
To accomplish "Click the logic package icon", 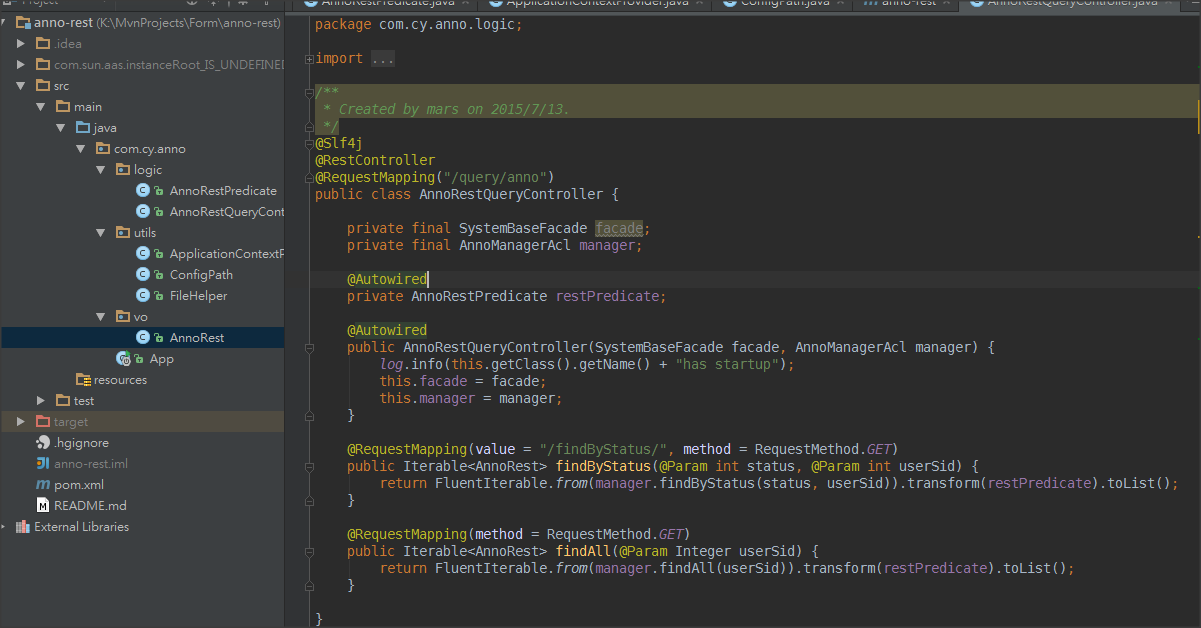I will click(123, 169).
